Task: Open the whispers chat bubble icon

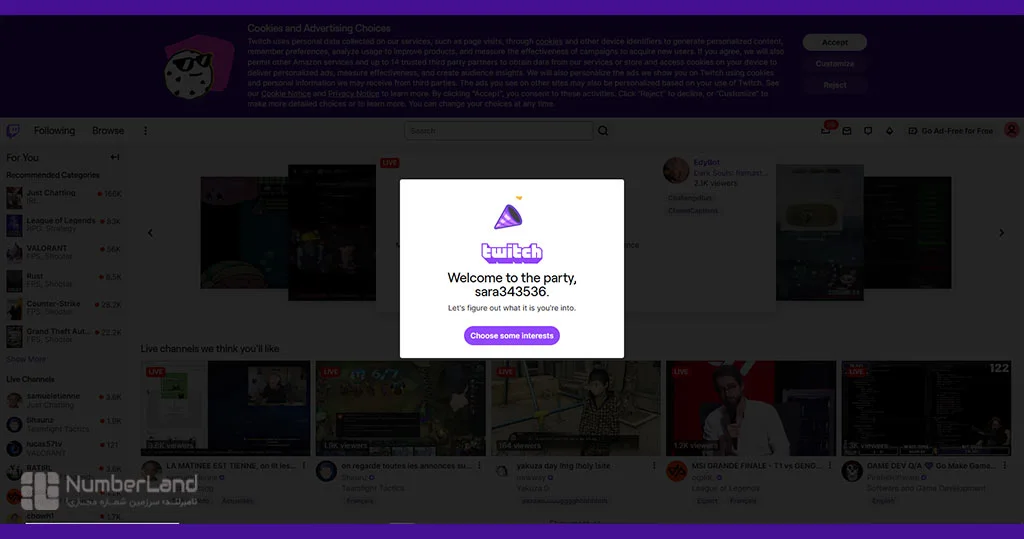Action: pos(868,131)
